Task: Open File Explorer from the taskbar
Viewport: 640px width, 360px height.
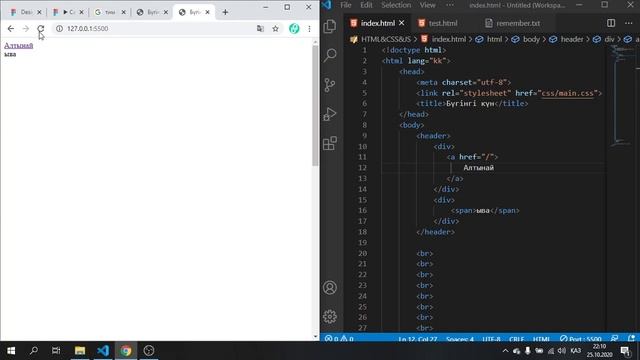Action: tap(80, 351)
